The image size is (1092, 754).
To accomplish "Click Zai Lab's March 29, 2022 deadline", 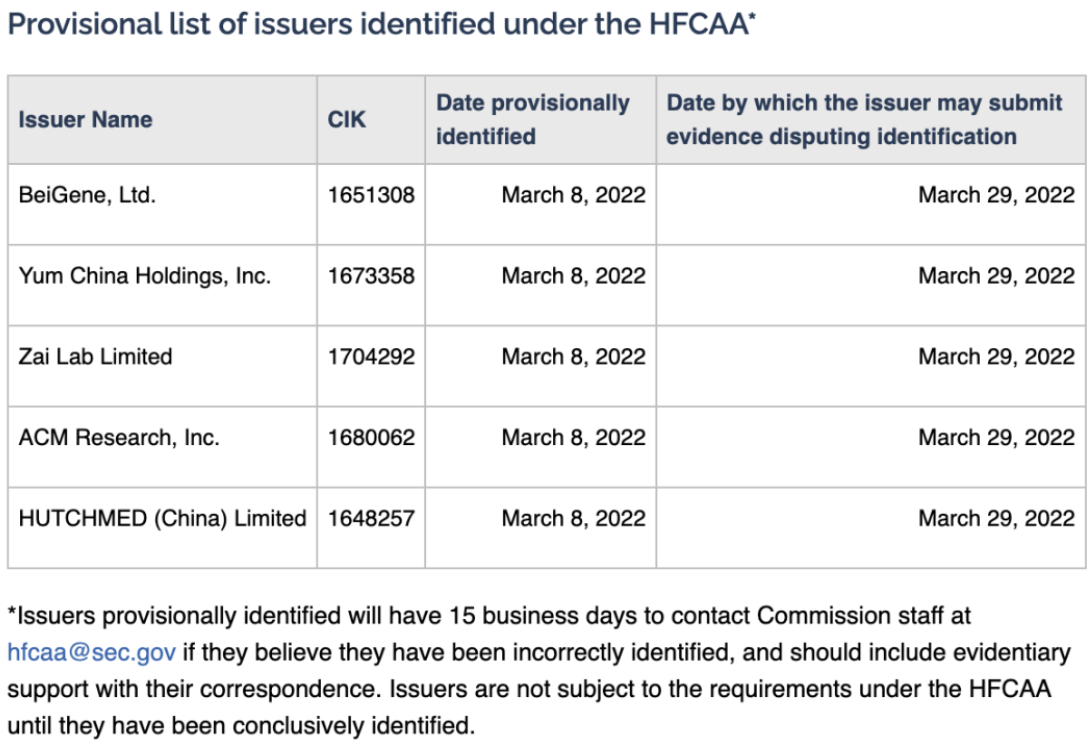I will (997, 356).
